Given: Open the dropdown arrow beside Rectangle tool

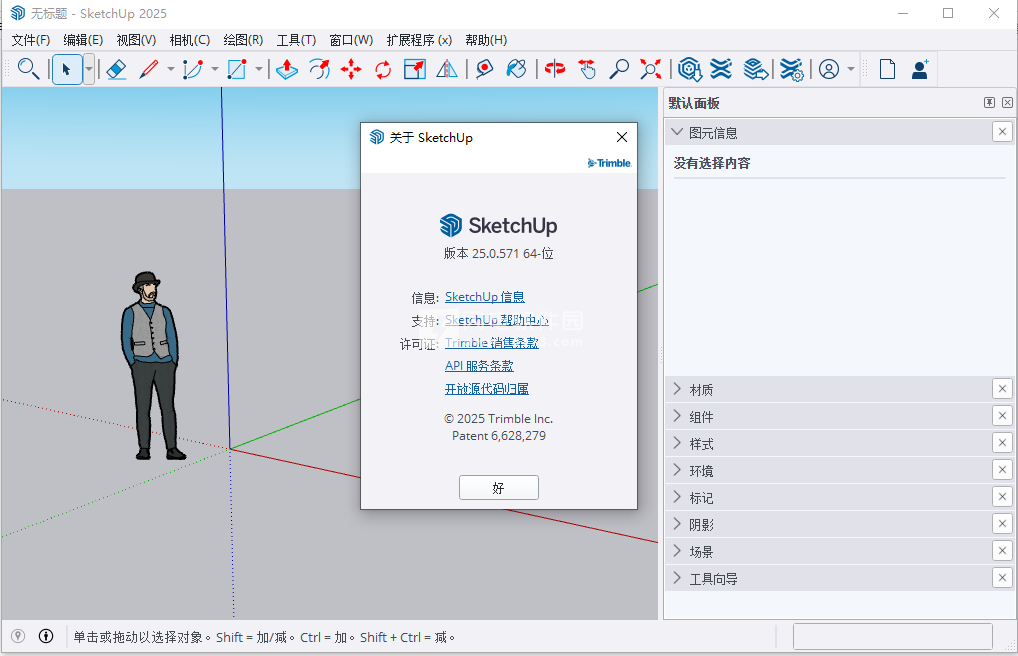Looking at the screenshot, I should [x=258, y=69].
